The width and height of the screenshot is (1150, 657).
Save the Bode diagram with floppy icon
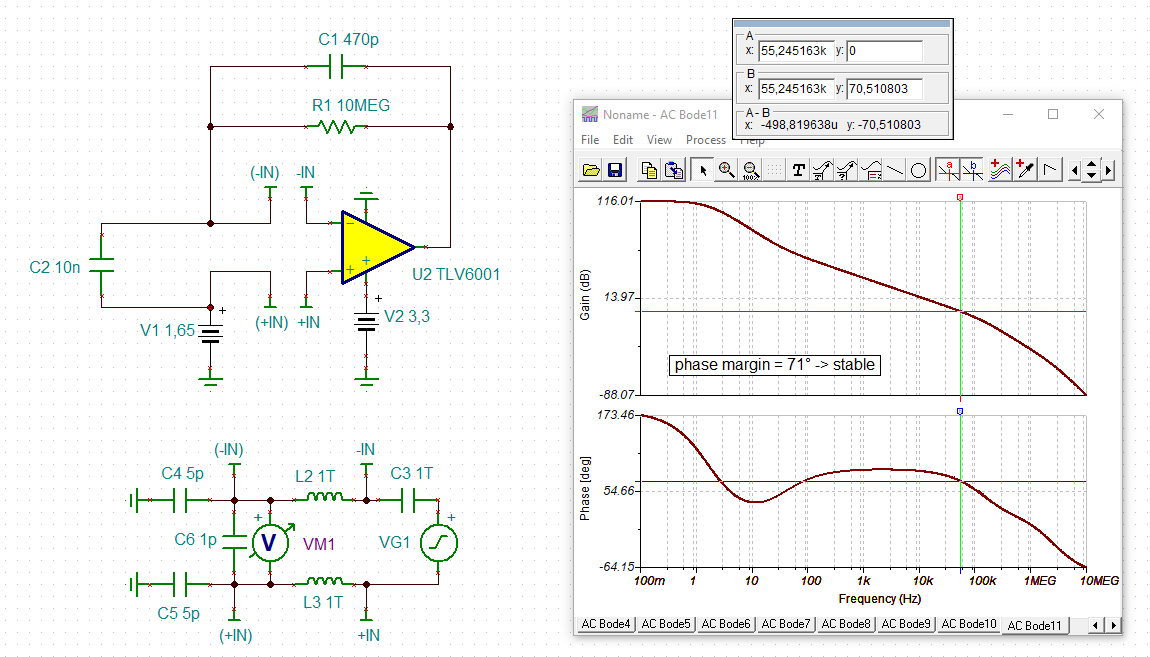(x=615, y=170)
